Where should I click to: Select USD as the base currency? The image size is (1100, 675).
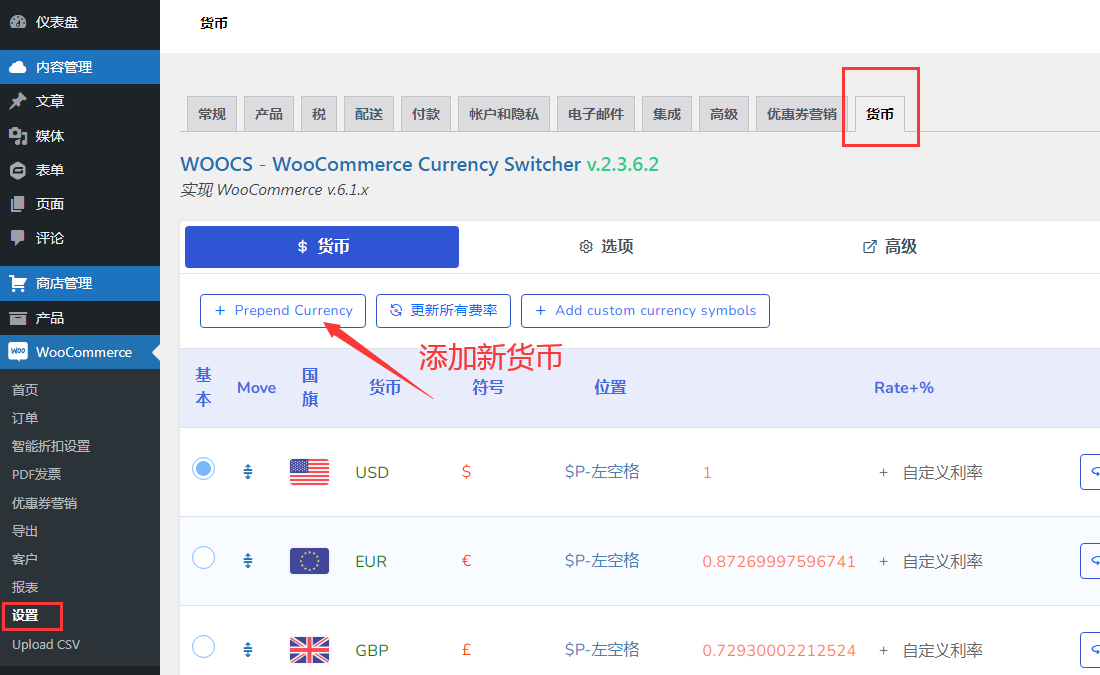click(x=203, y=469)
